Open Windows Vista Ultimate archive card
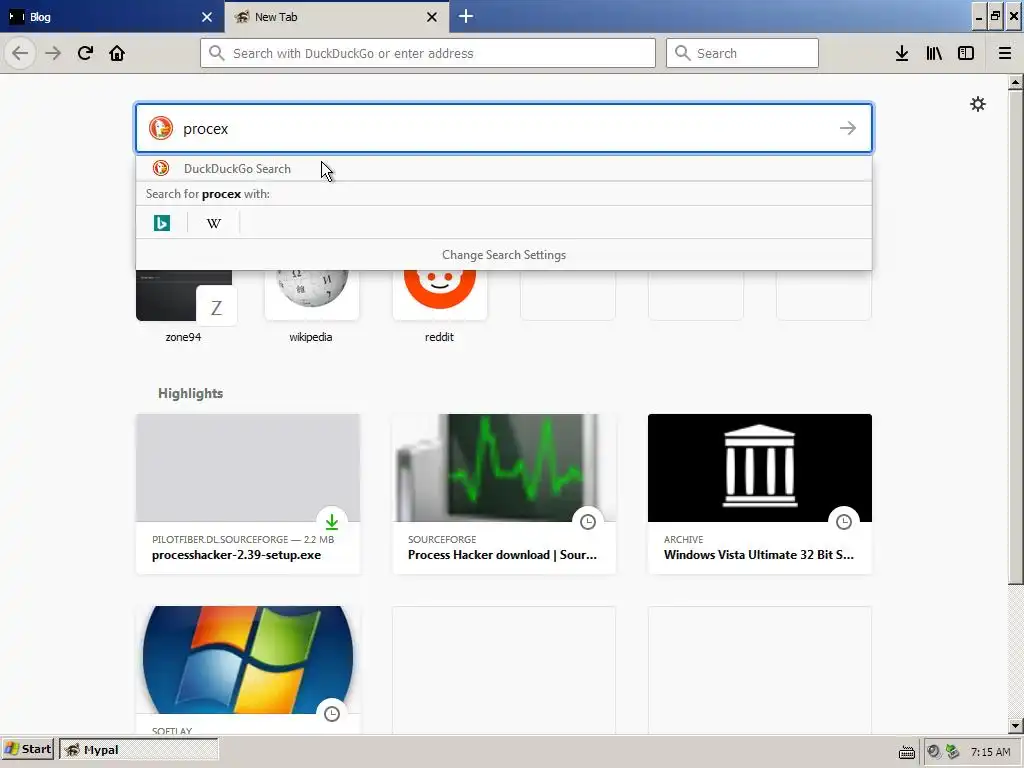This screenshot has width=1024, height=768. click(760, 494)
